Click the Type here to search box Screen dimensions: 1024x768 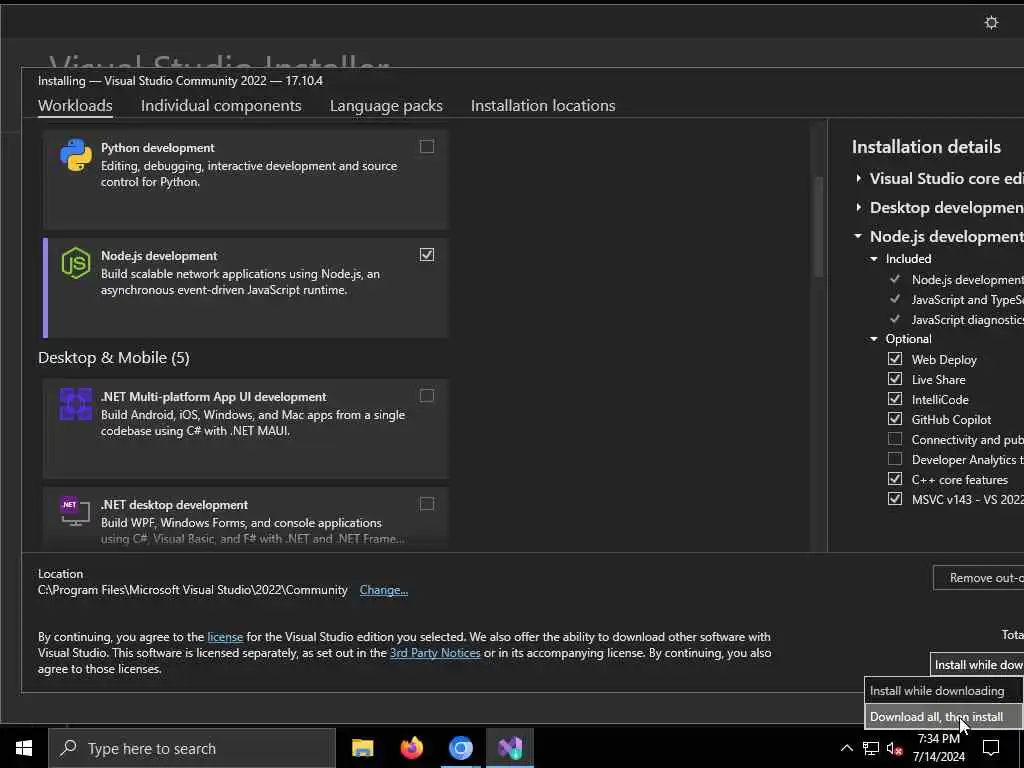(x=192, y=748)
